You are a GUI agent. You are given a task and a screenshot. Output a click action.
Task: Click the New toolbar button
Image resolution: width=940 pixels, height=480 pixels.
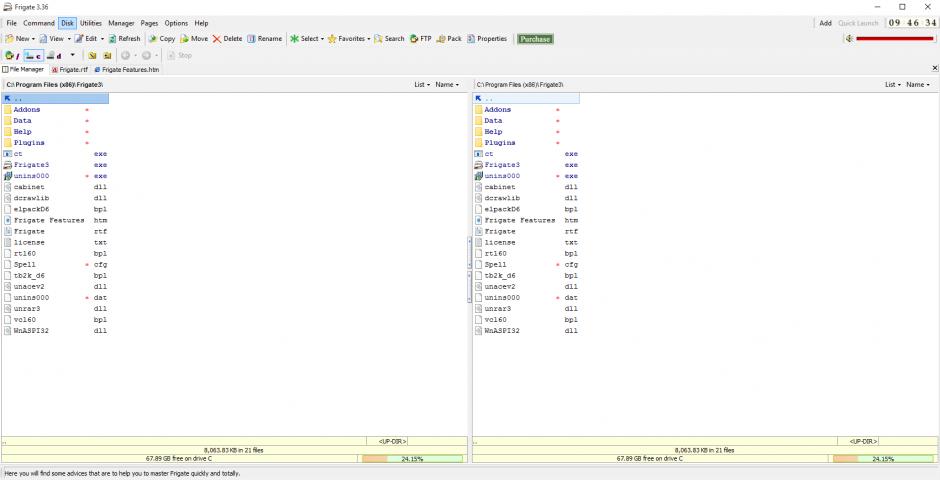[x=17, y=38]
